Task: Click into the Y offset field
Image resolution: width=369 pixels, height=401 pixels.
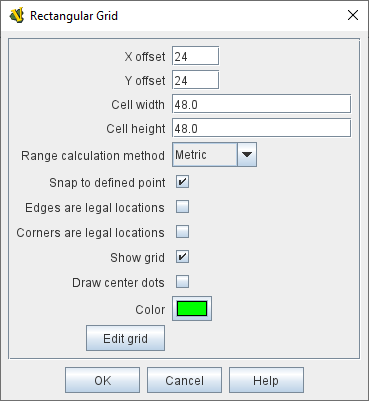Action: pyautogui.click(x=195, y=80)
